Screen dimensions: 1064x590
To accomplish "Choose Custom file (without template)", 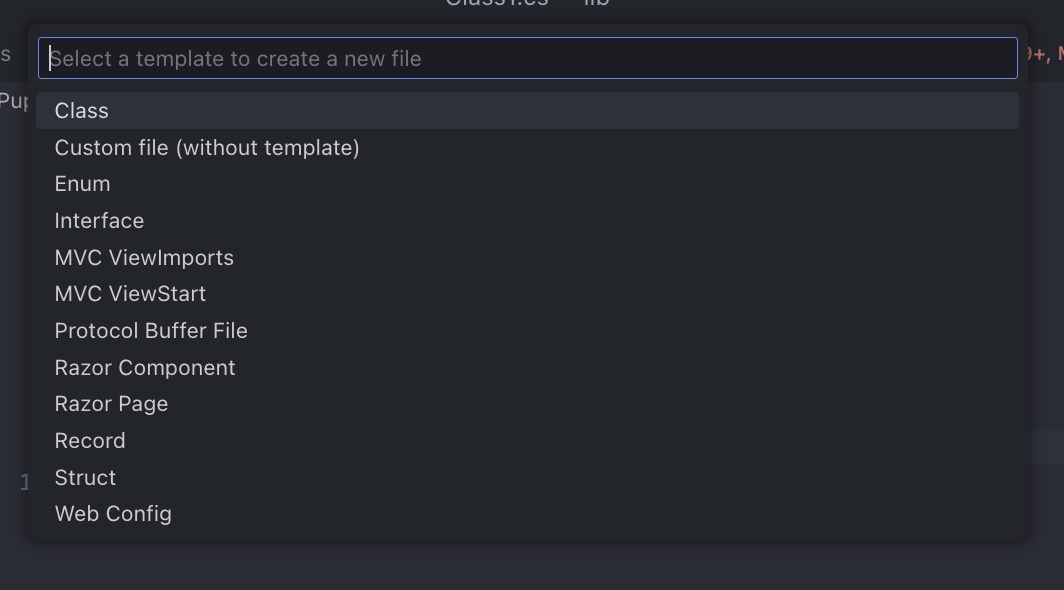I will point(207,147).
